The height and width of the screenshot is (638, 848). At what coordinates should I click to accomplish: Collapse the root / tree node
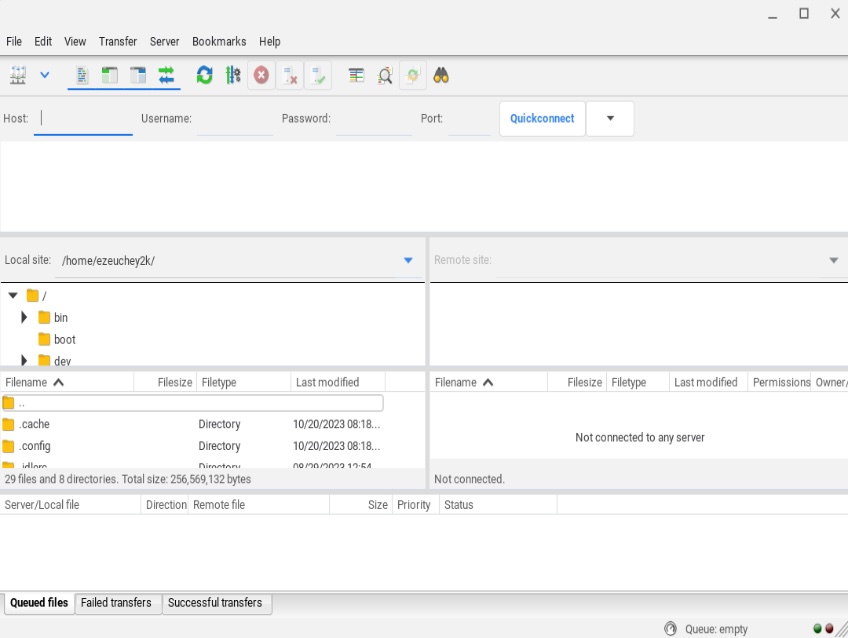[x=13, y=295]
